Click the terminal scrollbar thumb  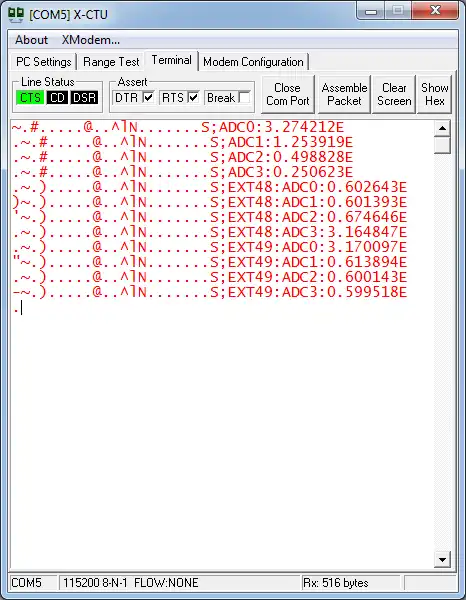tap(442, 145)
